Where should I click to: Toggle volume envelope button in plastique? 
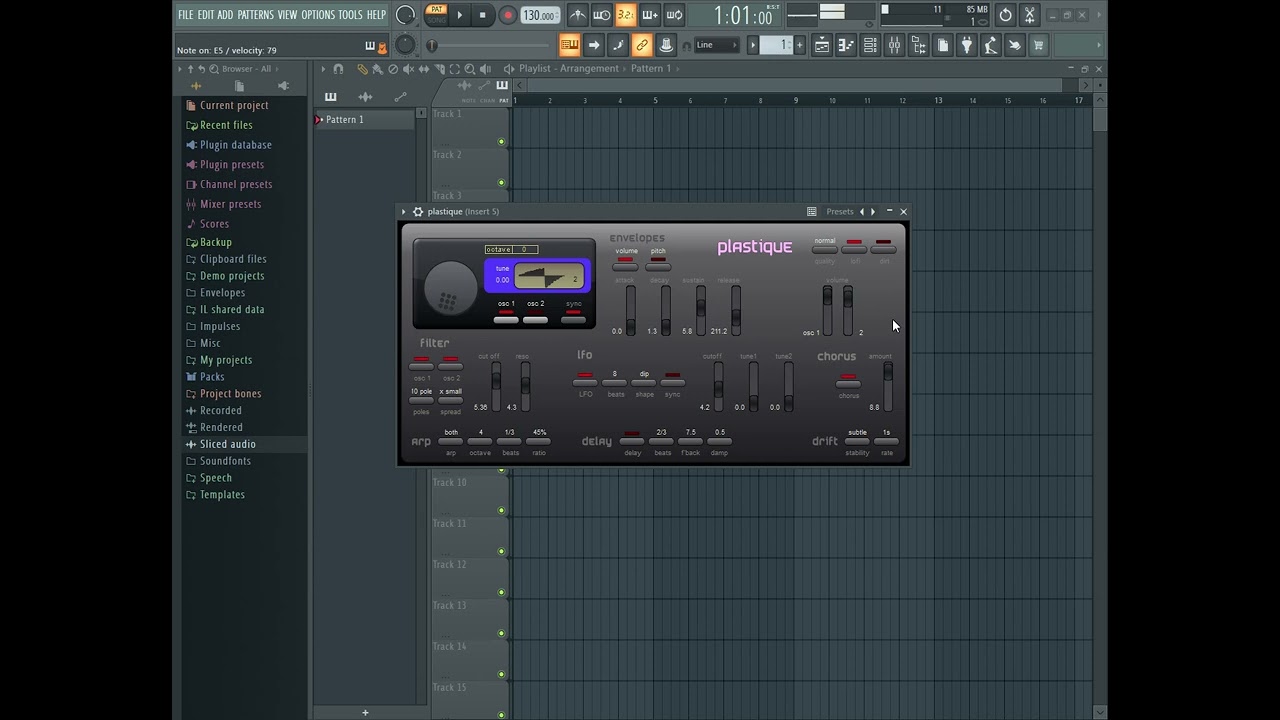(x=626, y=266)
